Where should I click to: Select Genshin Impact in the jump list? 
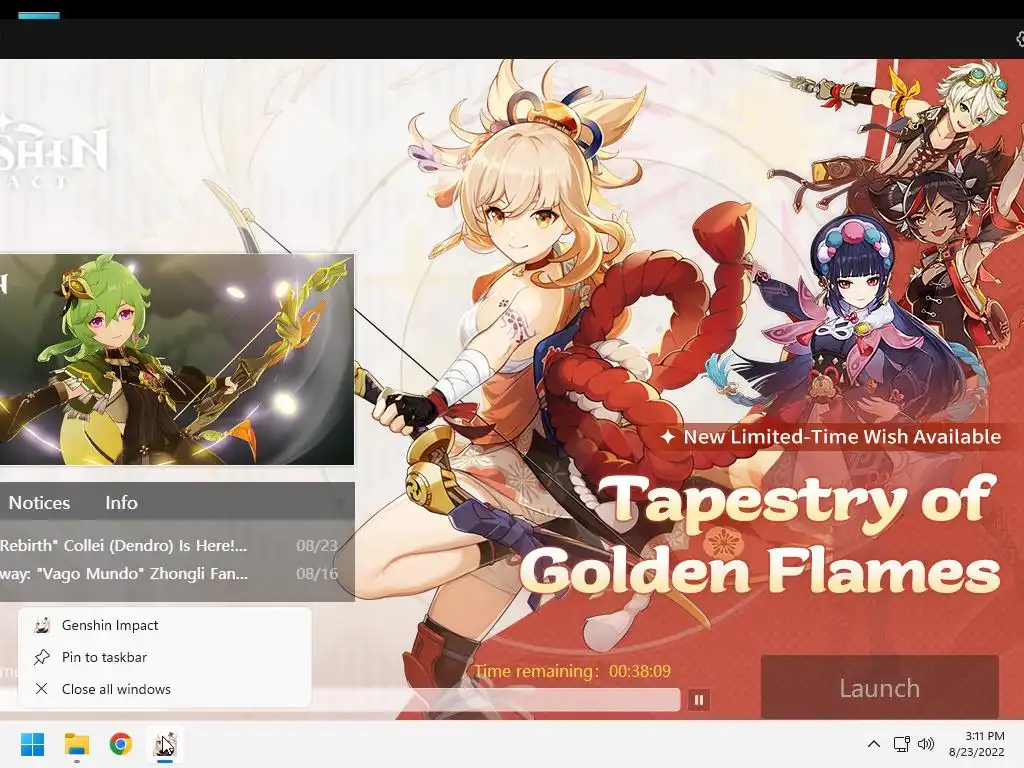click(165, 625)
